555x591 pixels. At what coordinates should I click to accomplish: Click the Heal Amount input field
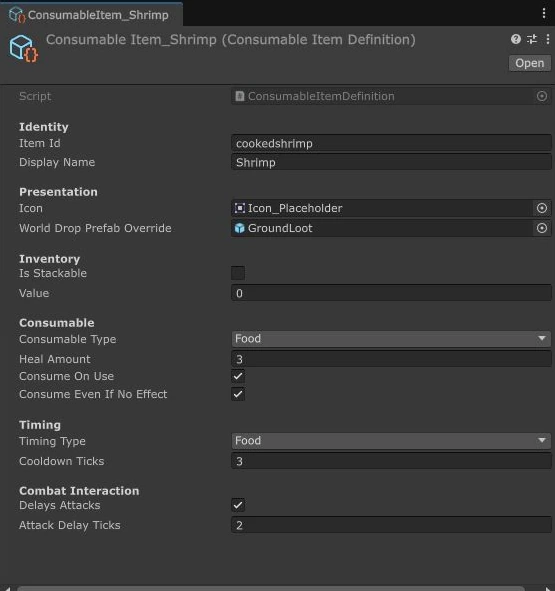391,359
